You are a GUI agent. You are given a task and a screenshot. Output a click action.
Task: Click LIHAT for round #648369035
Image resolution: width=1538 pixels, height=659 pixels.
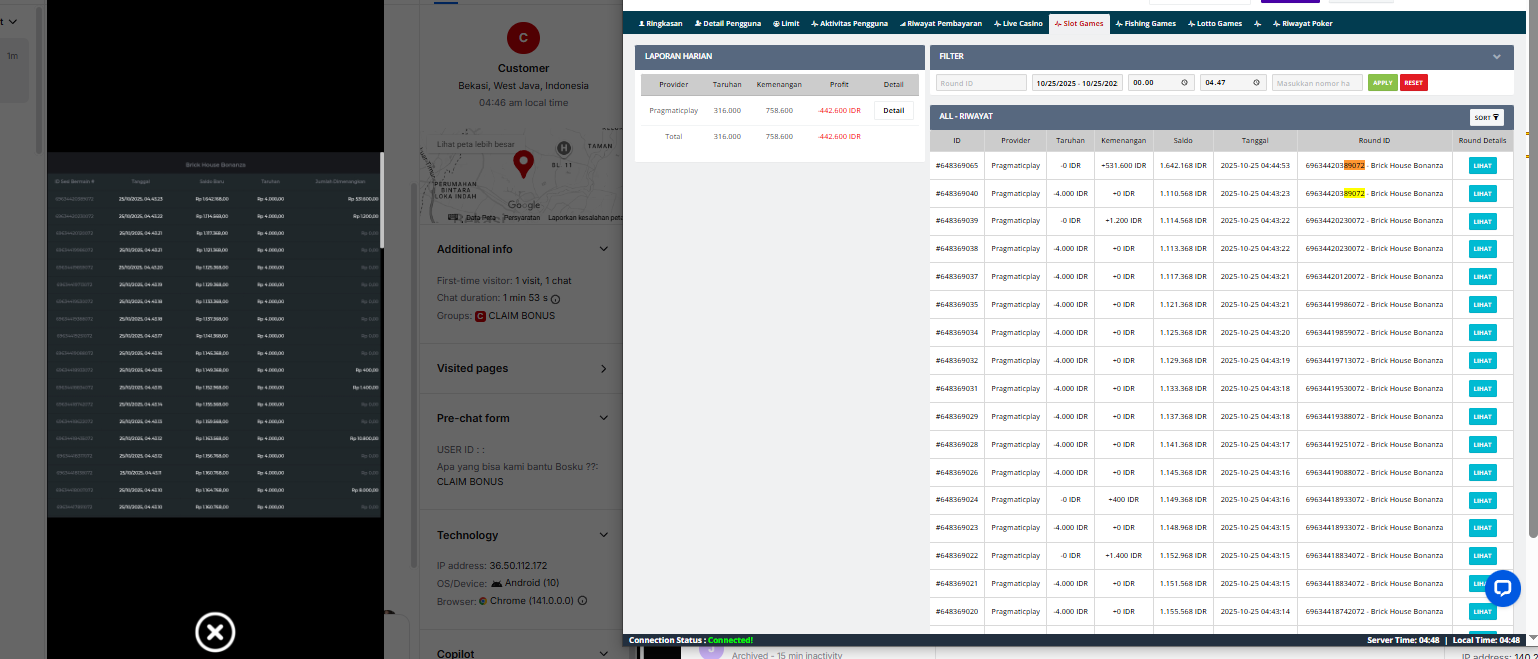[1482, 305]
